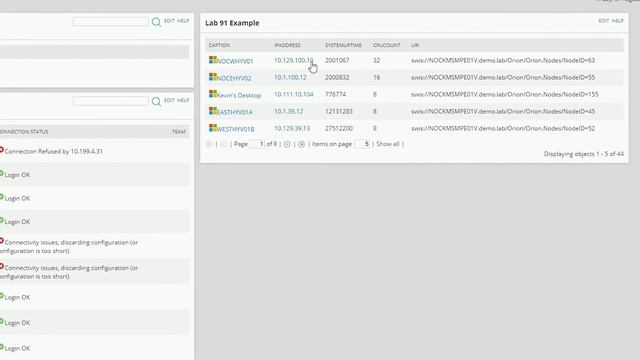Open the WESTHYV01B node link
This screenshot has height=360, width=640.
[x=236, y=129]
